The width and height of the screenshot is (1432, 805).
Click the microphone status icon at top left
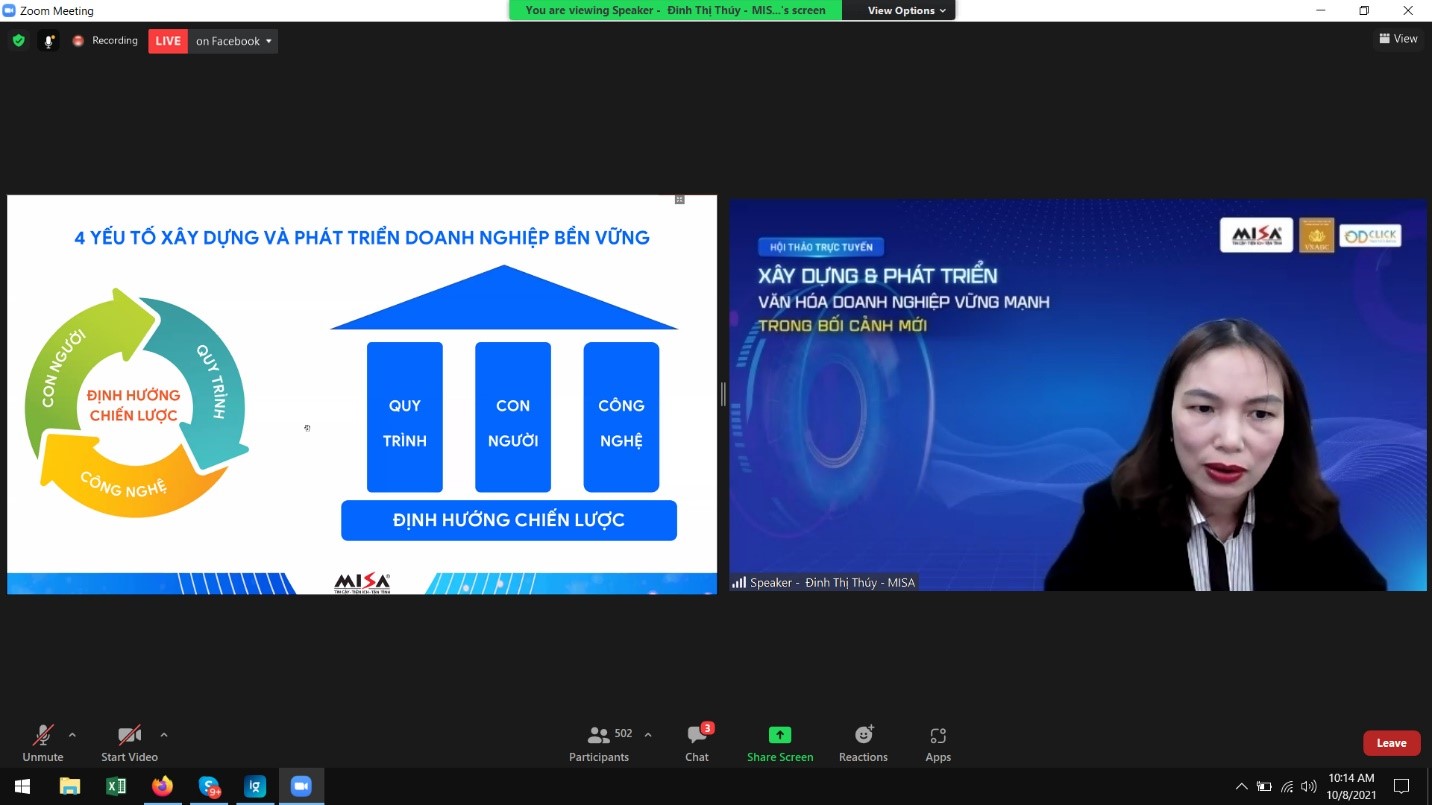[x=48, y=41]
